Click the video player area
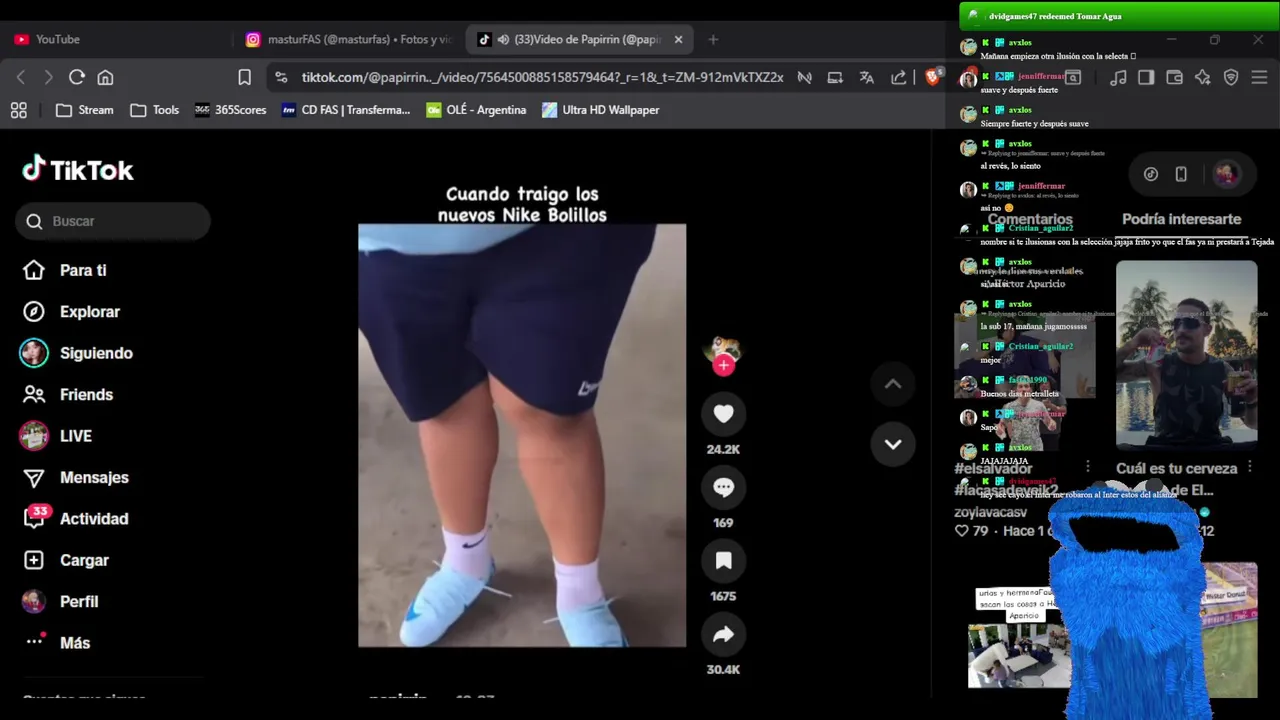The image size is (1280, 720). [522, 436]
